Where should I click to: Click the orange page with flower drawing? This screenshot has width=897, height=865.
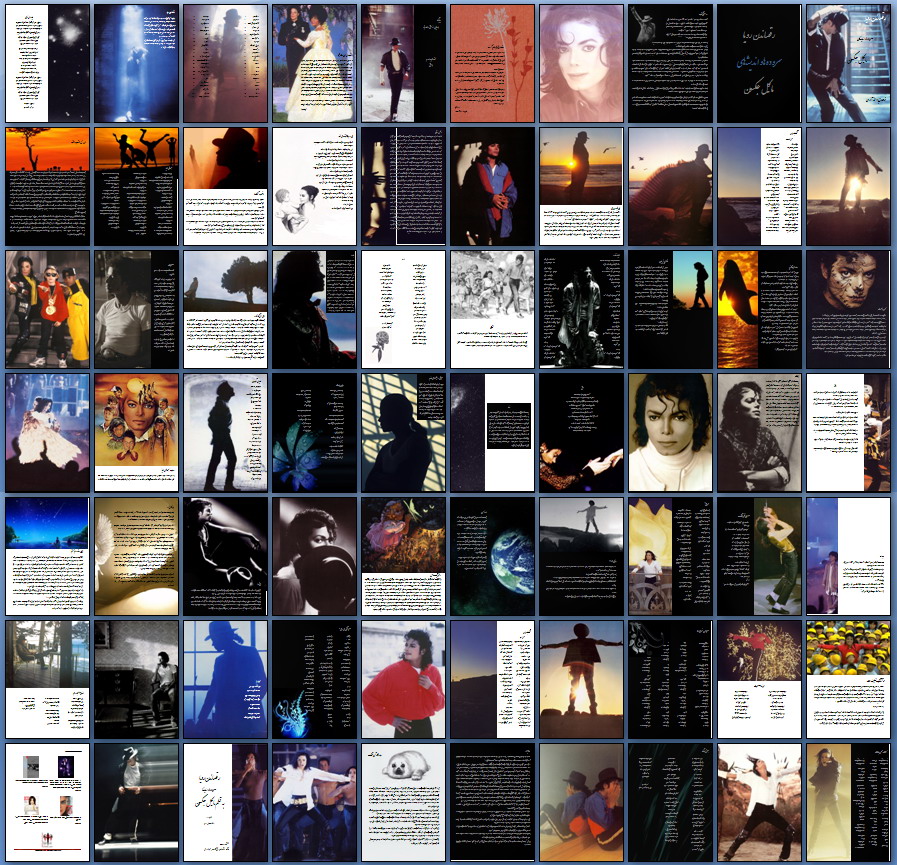tap(491, 63)
